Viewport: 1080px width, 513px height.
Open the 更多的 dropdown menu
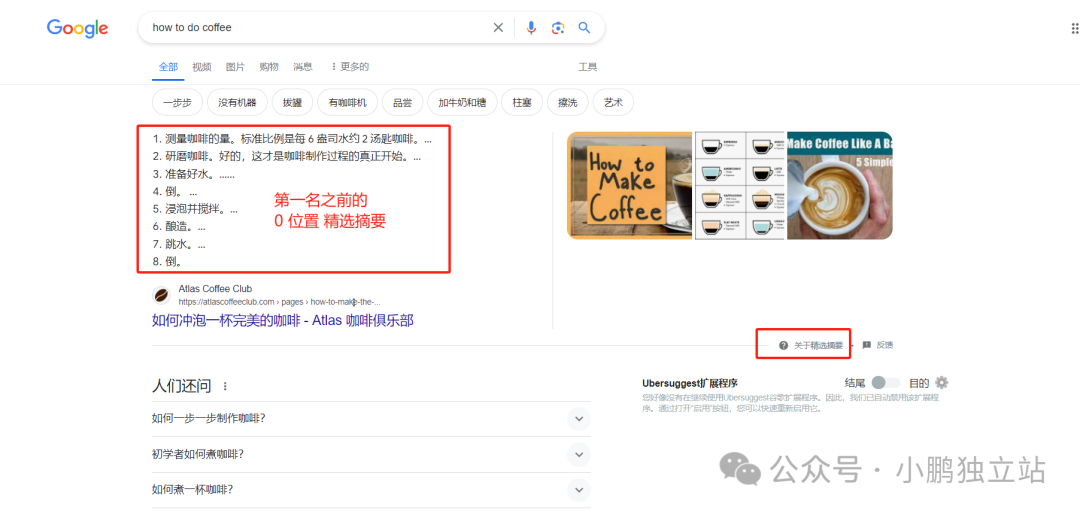coord(350,67)
